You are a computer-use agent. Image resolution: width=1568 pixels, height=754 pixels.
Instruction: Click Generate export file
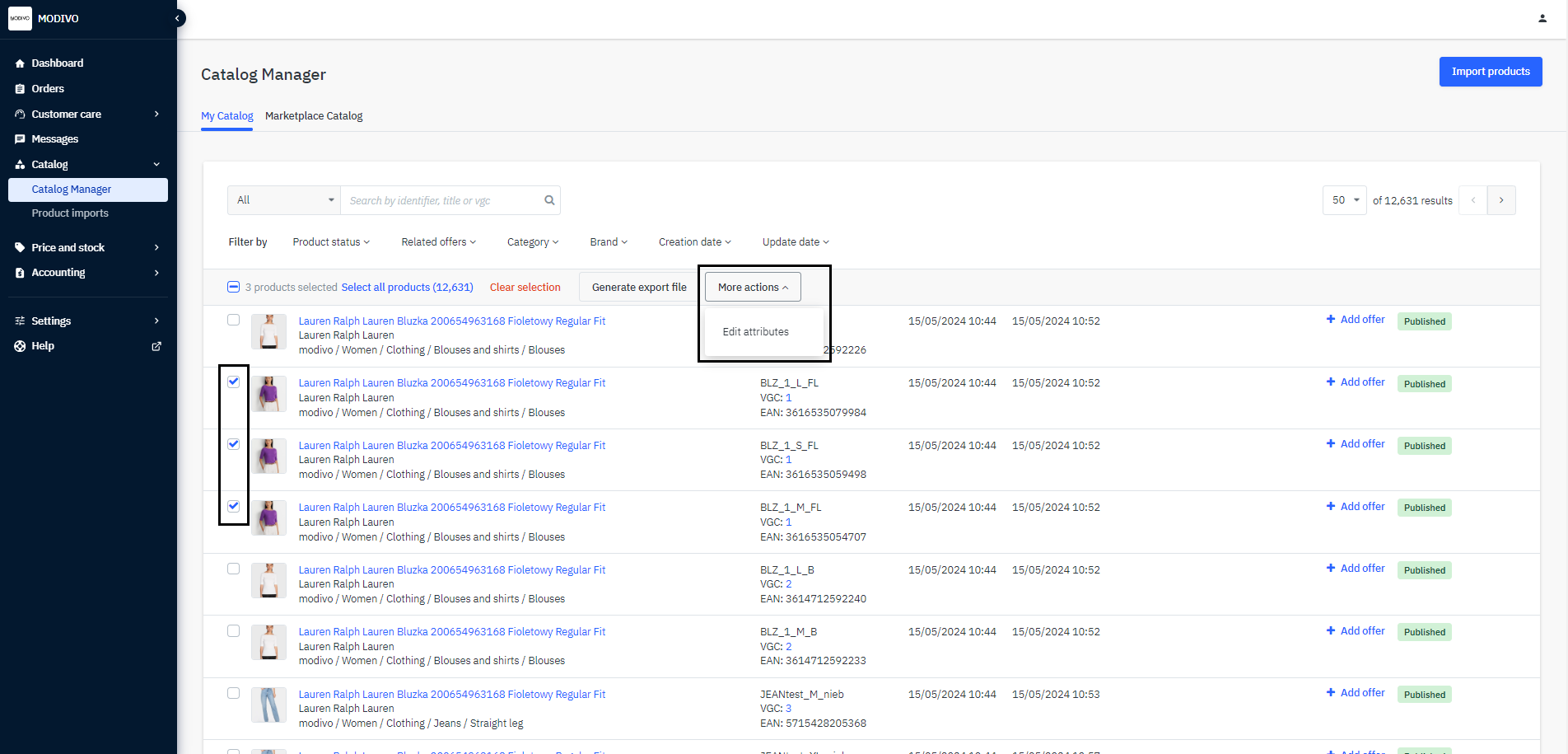(639, 287)
